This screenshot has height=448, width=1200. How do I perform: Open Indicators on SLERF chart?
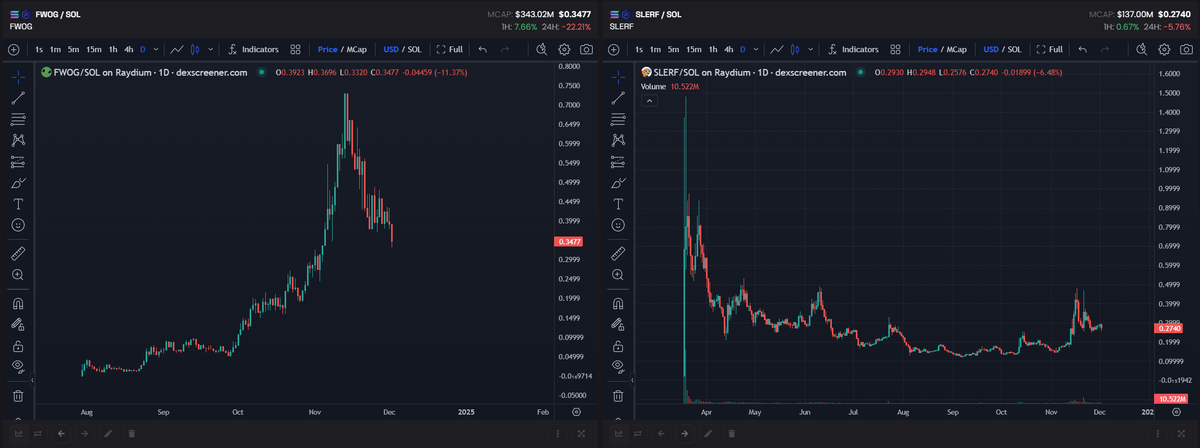(x=853, y=49)
